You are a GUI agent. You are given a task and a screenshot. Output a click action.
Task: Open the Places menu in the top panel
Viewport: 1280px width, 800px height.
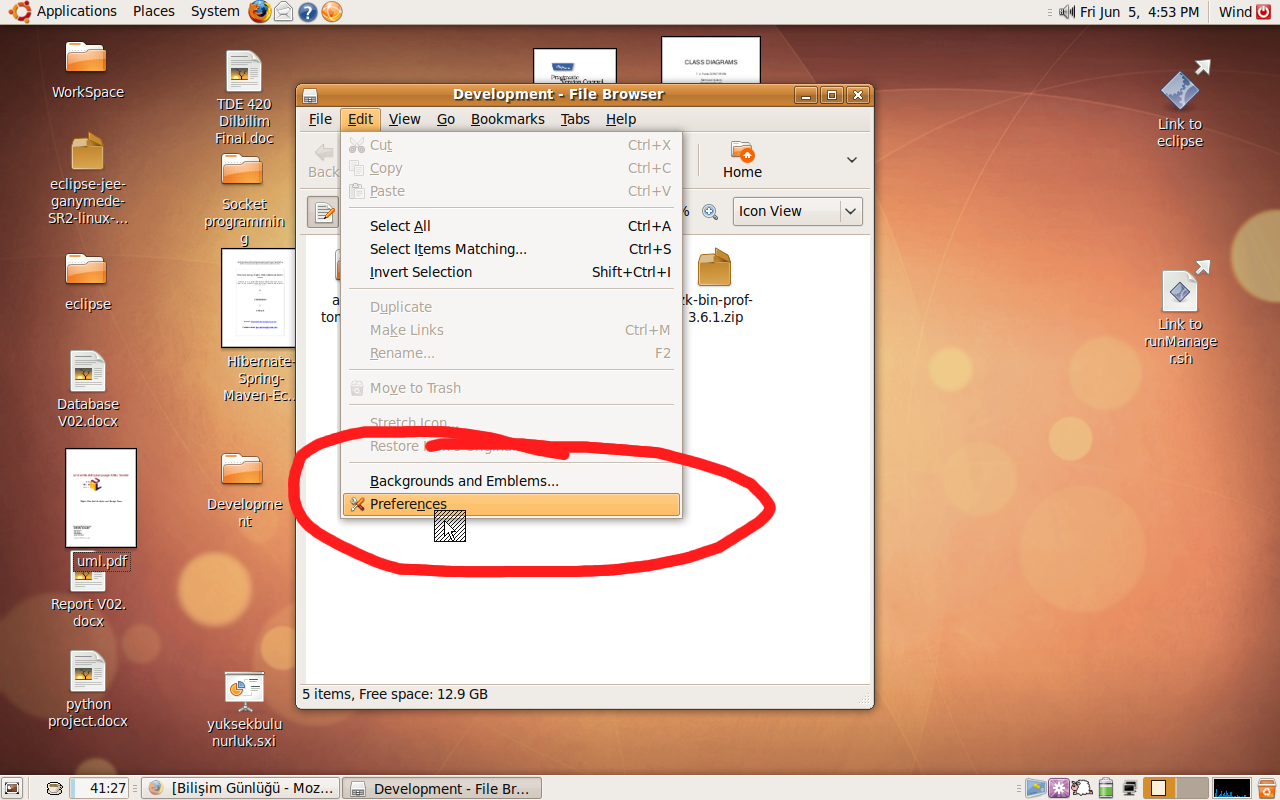154,11
